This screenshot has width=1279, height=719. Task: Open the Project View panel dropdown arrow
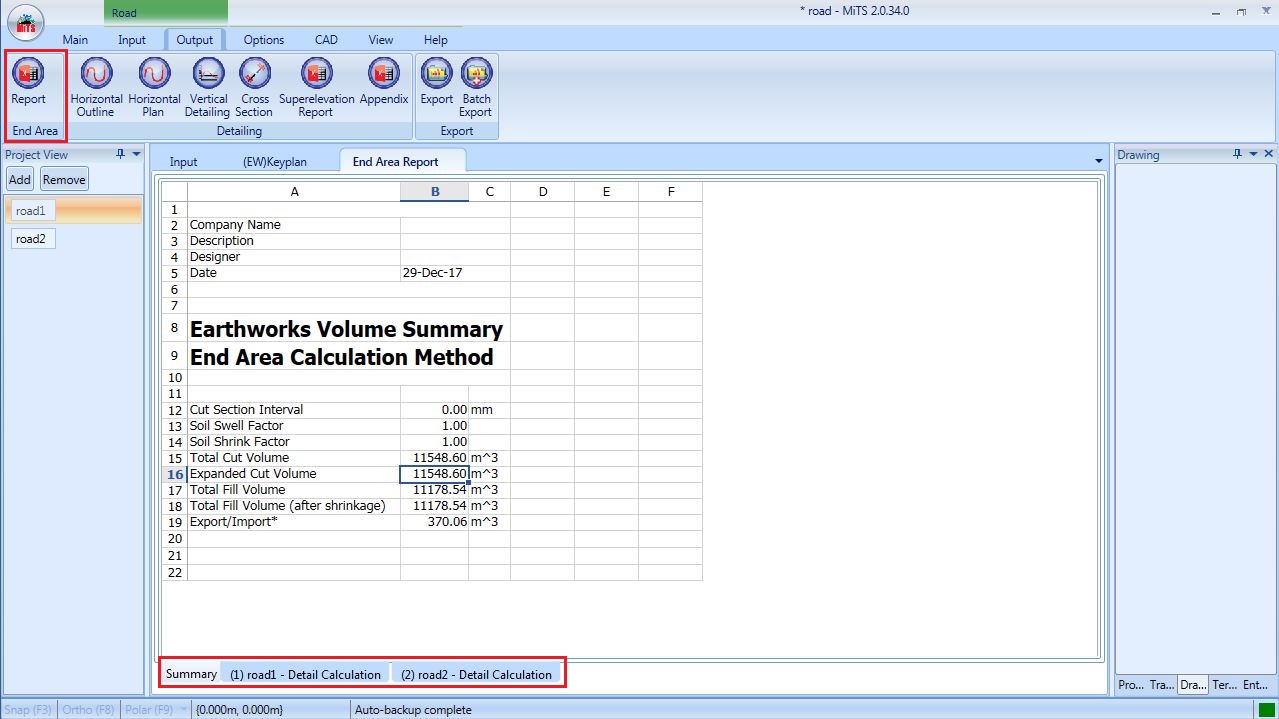[136, 154]
